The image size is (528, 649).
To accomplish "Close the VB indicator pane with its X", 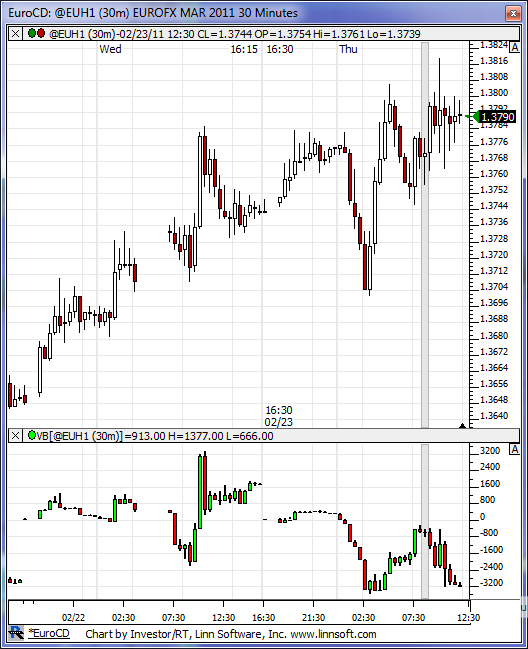I will tap(15, 435).
